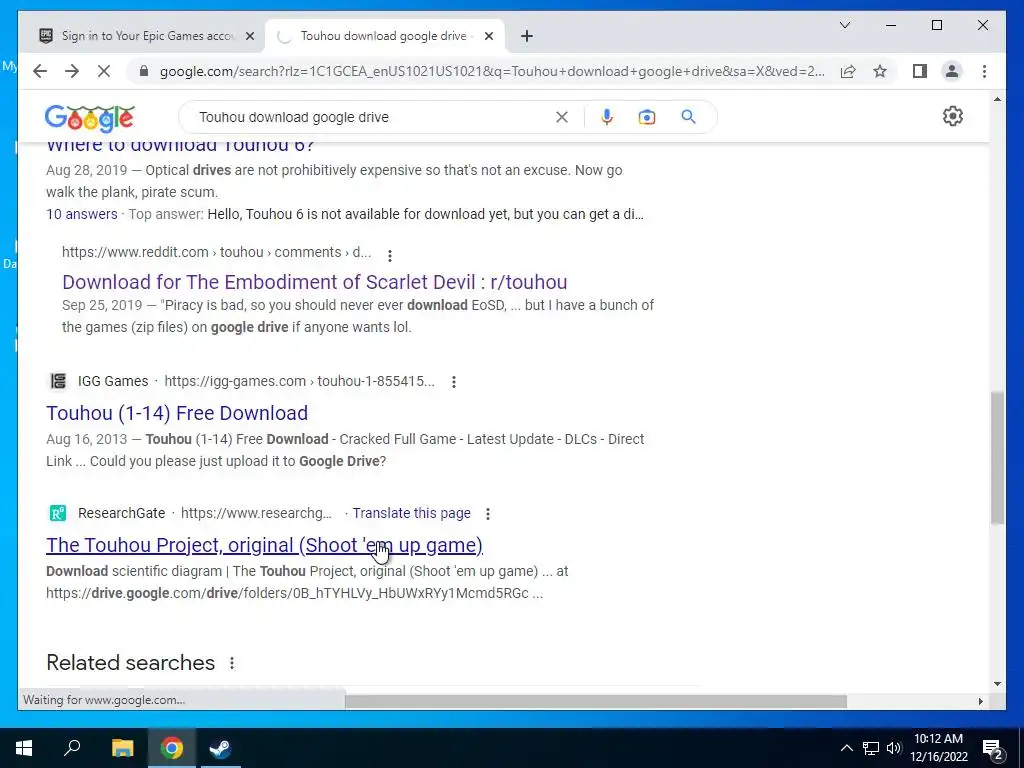Open the Chrome profile avatar
This screenshot has height=768, width=1024.
pos(952,71)
